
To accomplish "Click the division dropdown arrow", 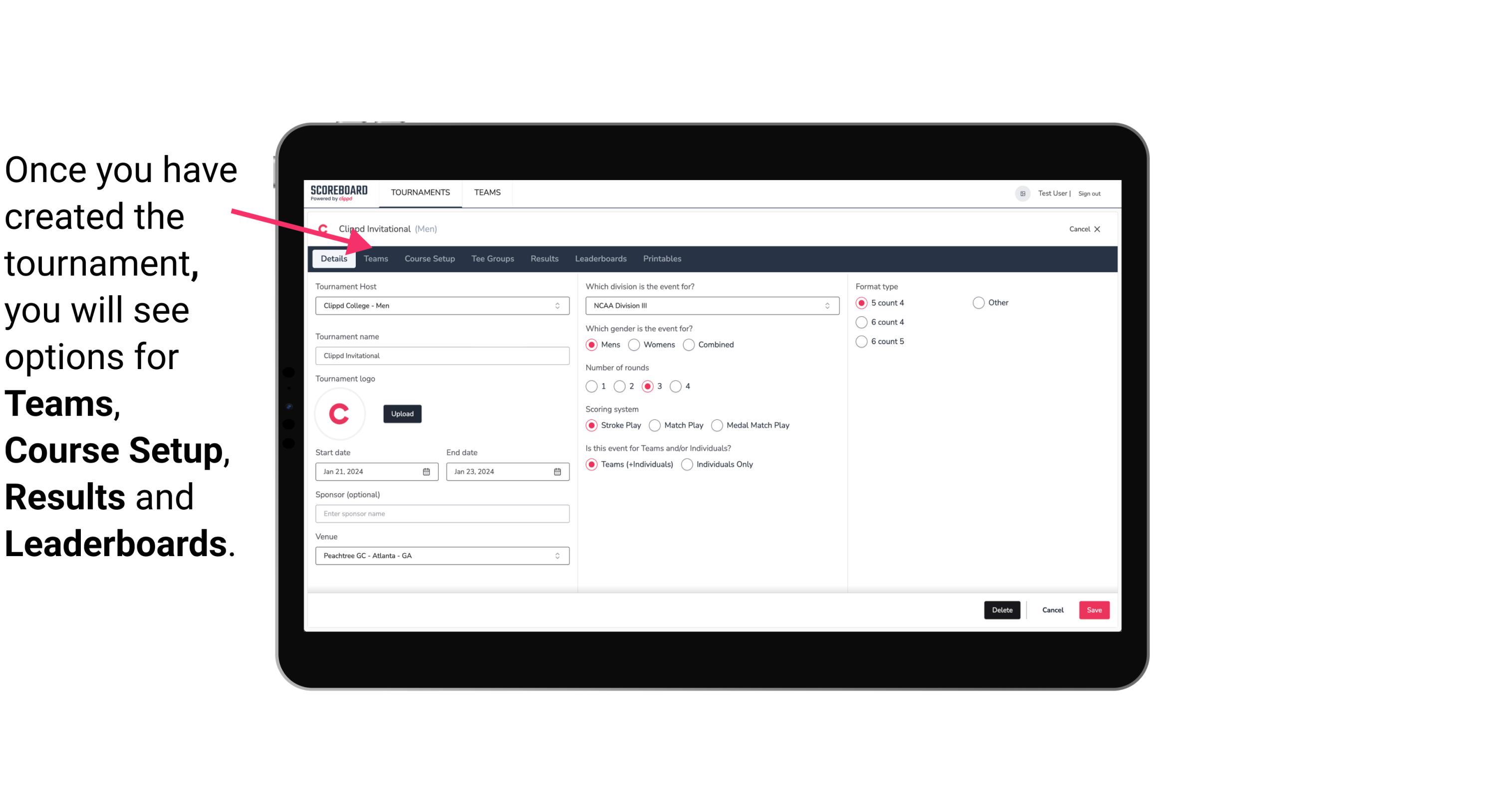I will 826,305.
